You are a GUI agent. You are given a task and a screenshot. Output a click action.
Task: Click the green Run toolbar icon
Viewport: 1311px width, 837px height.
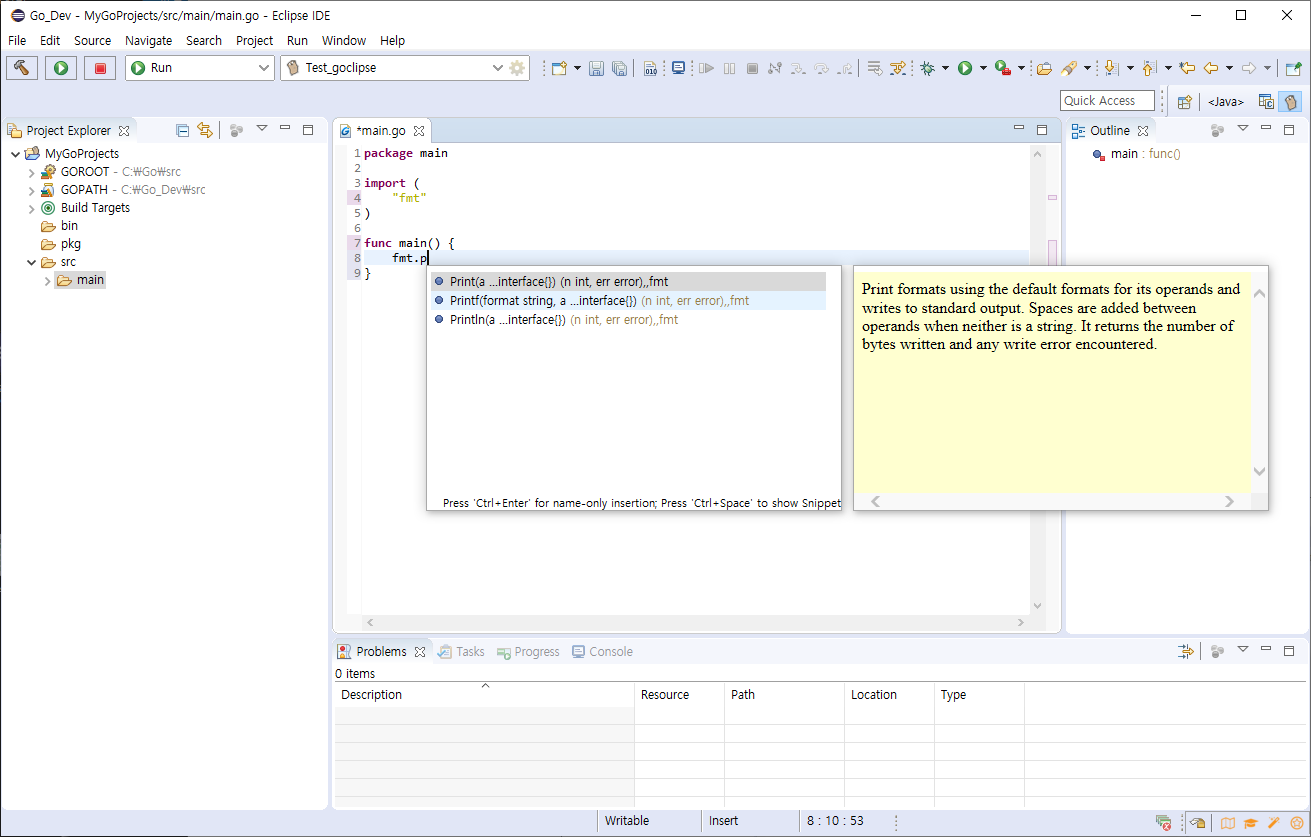965,68
